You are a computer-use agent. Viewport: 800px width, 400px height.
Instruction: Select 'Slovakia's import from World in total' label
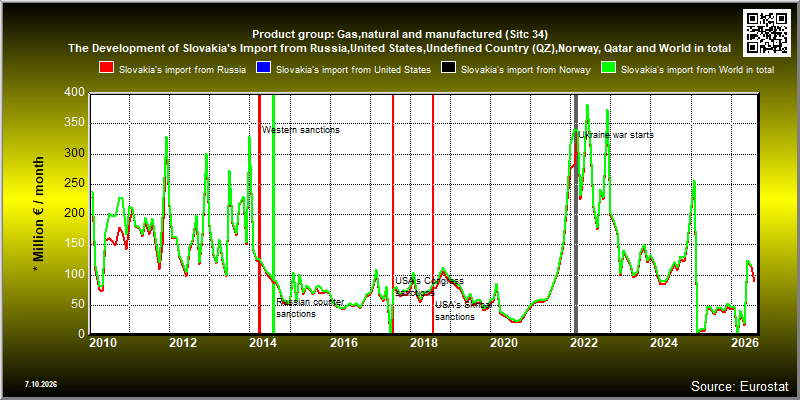coord(697,70)
